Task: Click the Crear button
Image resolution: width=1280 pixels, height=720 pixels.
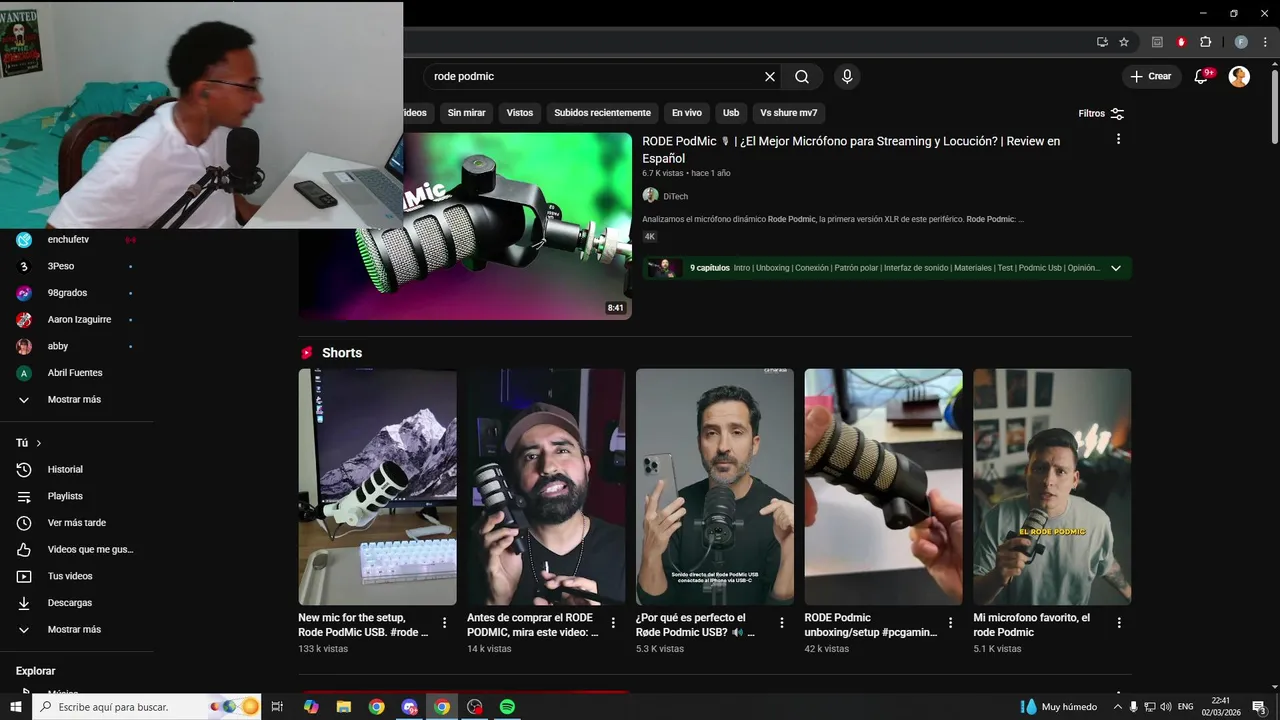Action: pos(1151,77)
